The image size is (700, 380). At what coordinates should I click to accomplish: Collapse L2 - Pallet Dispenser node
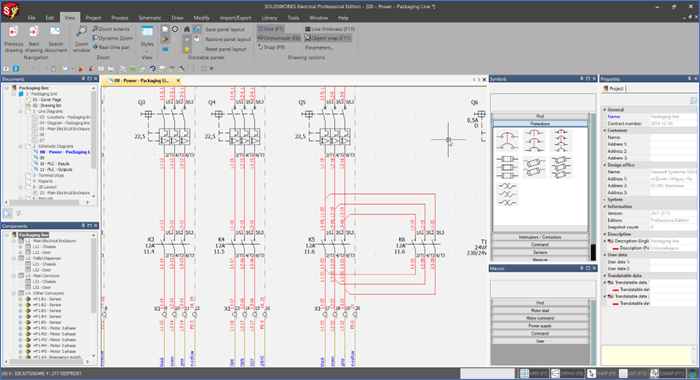tap(14, 259)
